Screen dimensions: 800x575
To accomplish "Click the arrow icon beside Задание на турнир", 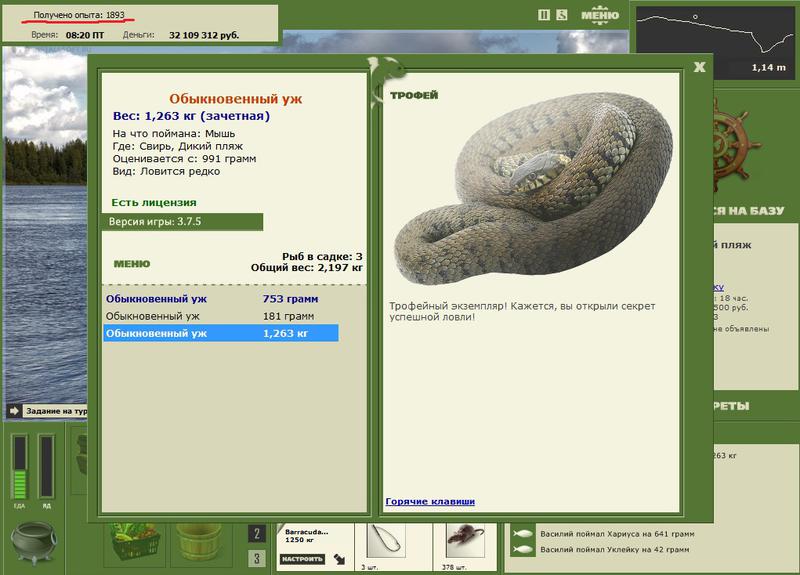I will [x=14, y=411].
